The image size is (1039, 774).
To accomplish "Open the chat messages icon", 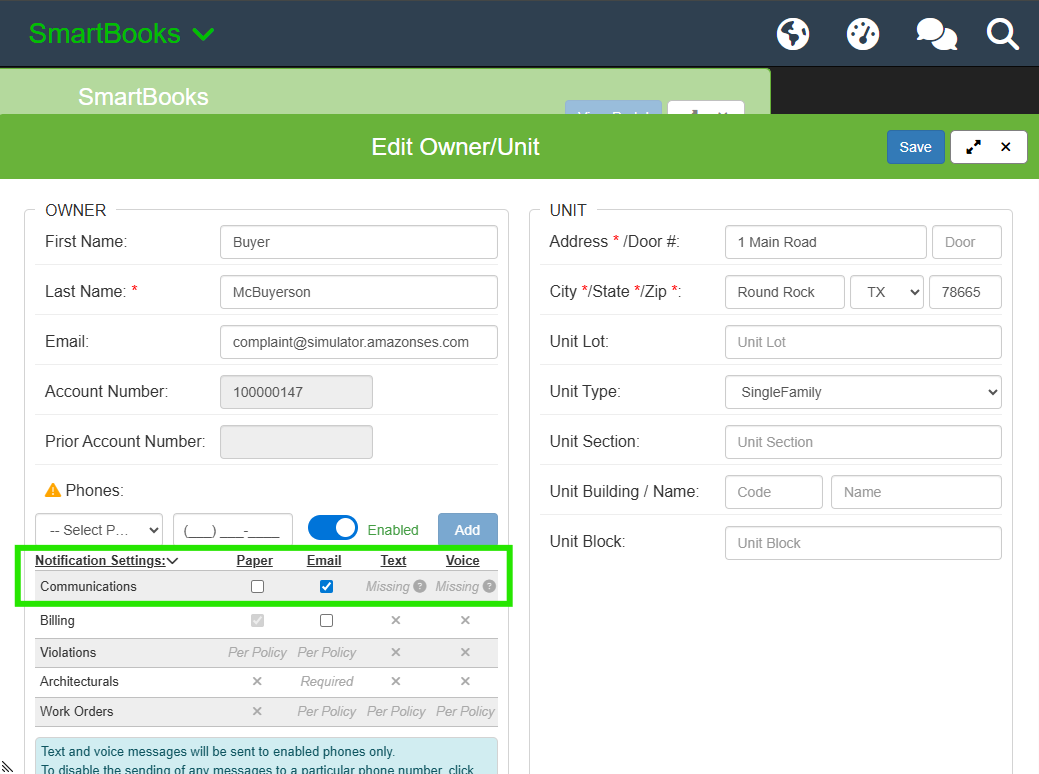I will (936, 34).
